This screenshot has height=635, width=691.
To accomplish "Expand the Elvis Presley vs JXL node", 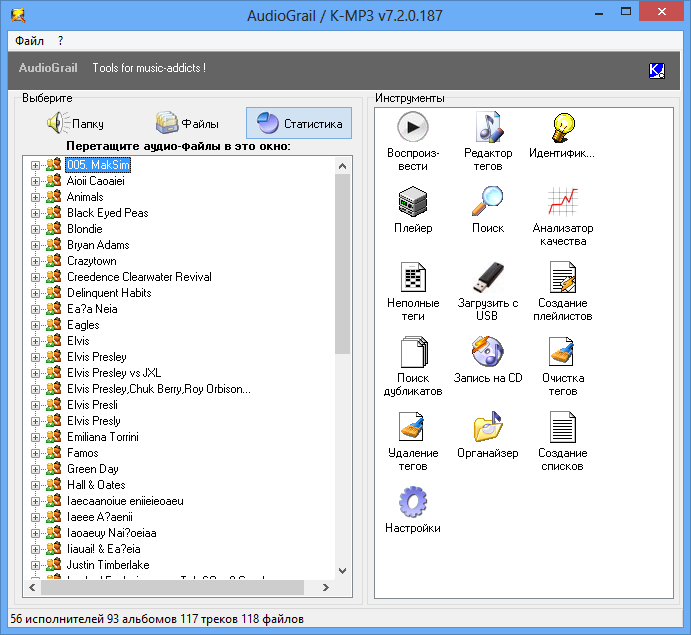I will [x=35, y=373].
